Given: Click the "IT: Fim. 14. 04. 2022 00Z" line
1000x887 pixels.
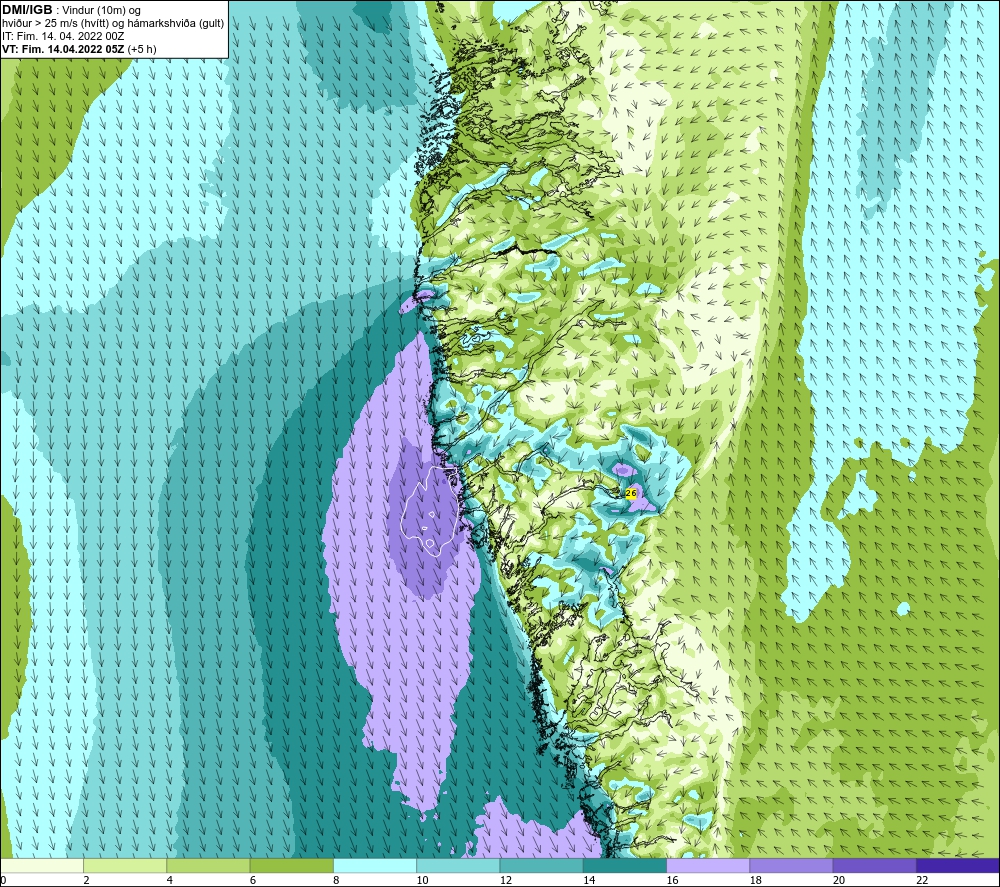Looking at the screenshot, I should [x=63, y=36].
